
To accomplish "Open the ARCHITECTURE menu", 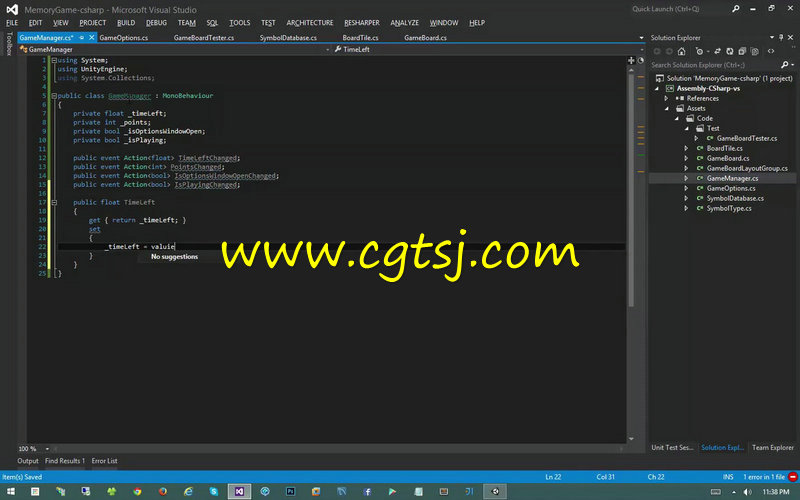I will 310,22.
